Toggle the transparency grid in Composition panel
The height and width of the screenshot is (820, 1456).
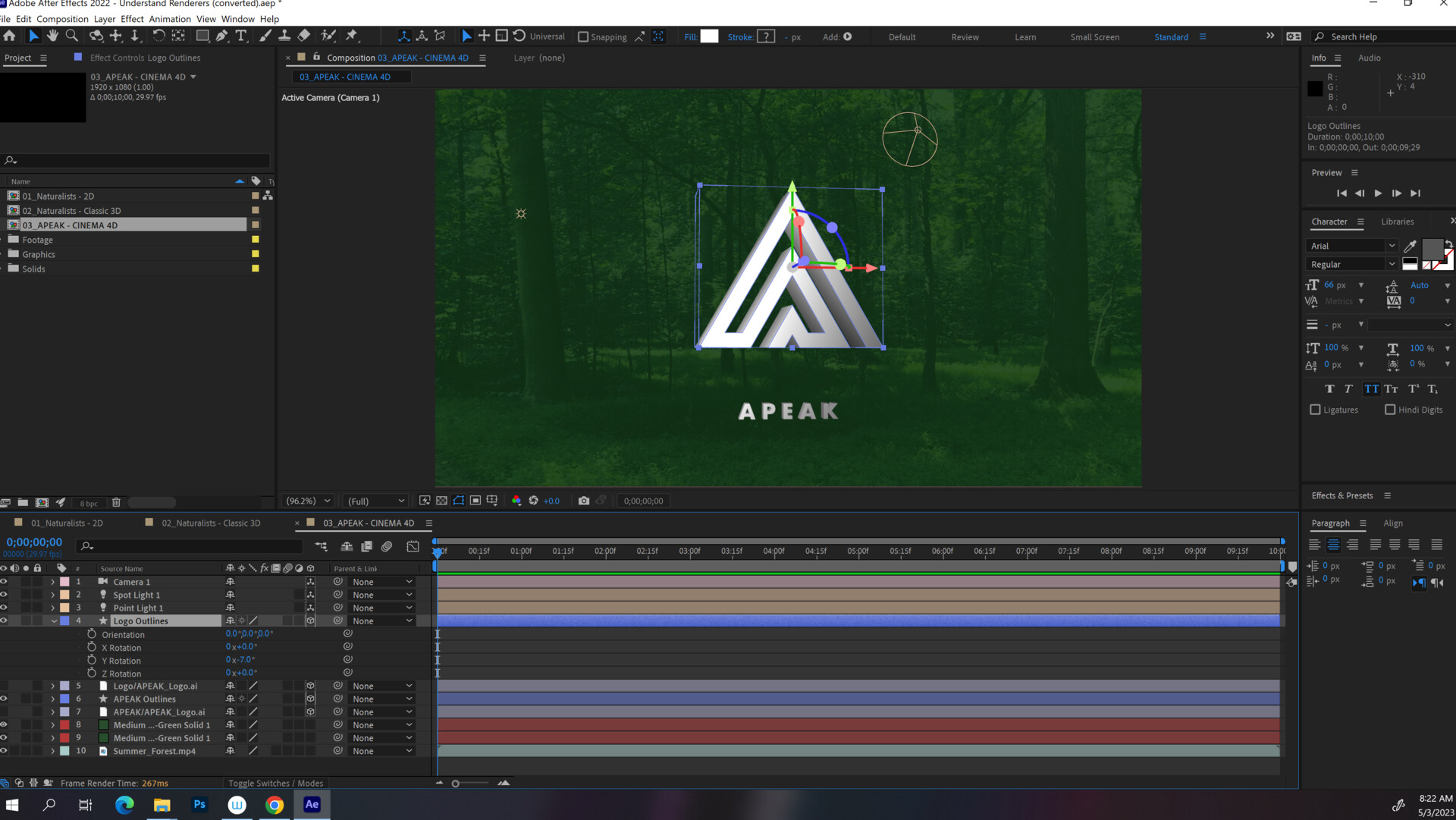click(x=441, y=501)
